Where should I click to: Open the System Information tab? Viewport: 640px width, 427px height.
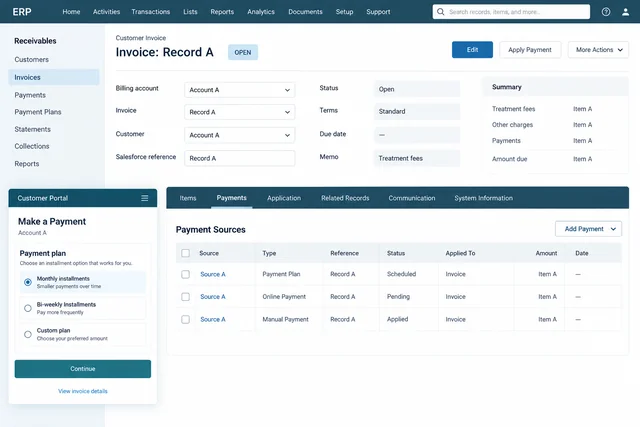484,198
